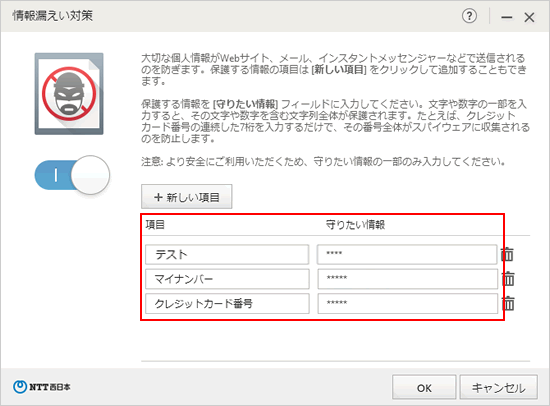The width and height of the screenshot is (550, 406).
Task: Click the NTT西日本 logo
Action: coord(42,387)
